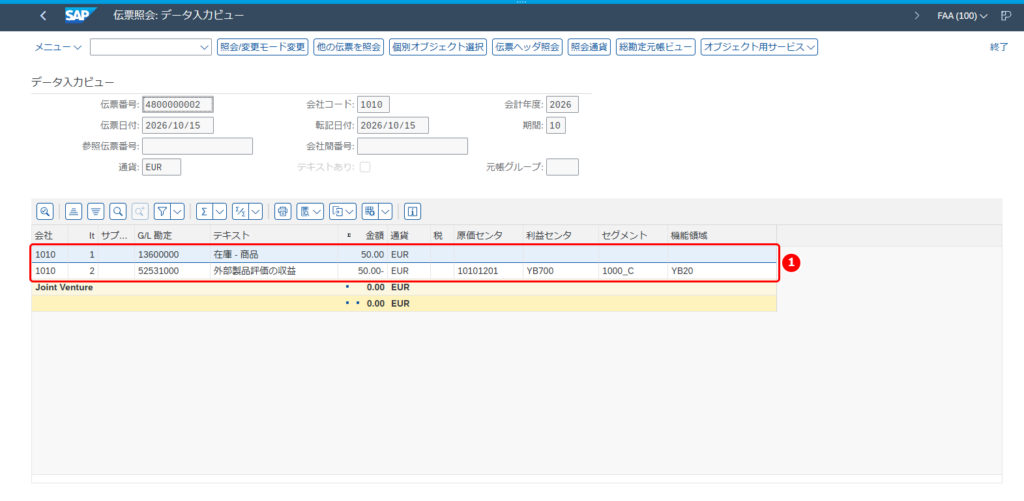Screen dimensions: 1024x501
Task: Click the SAP logo
Action: tap(80, 15)
